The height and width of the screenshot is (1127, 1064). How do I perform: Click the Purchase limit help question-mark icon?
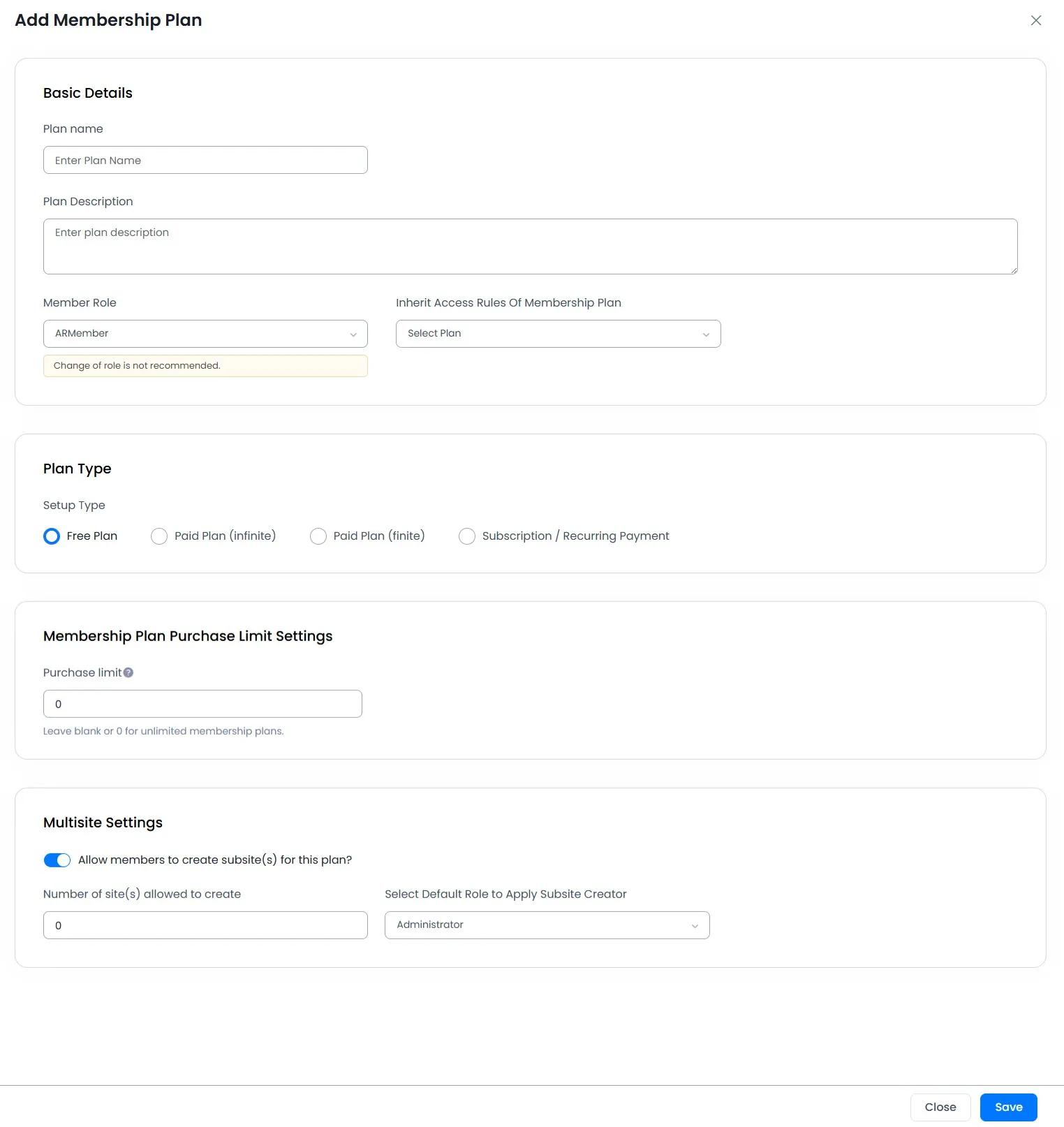click(x=128, y=672)
